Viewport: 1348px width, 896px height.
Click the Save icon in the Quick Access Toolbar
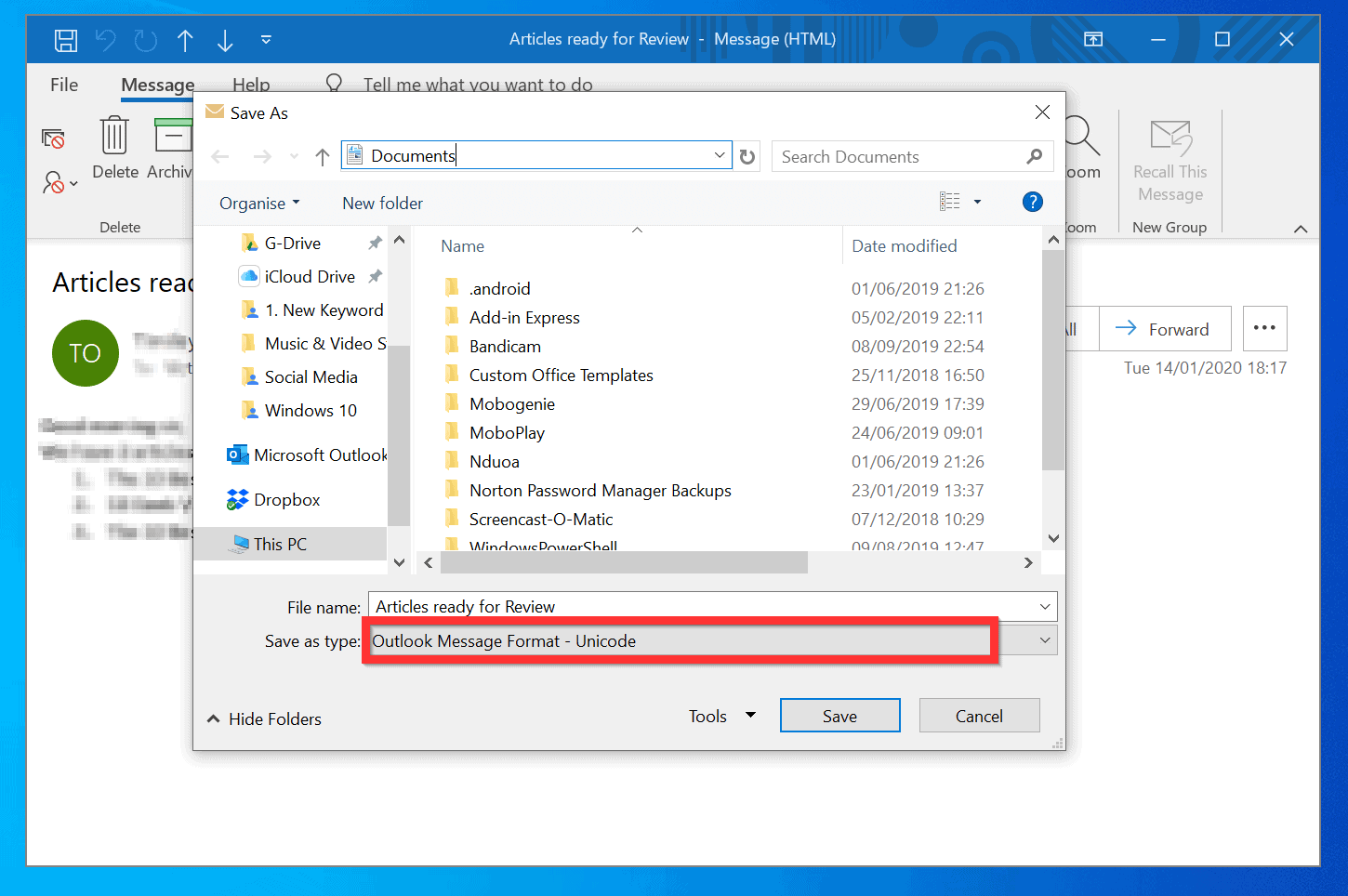click(x=65, y=40)
